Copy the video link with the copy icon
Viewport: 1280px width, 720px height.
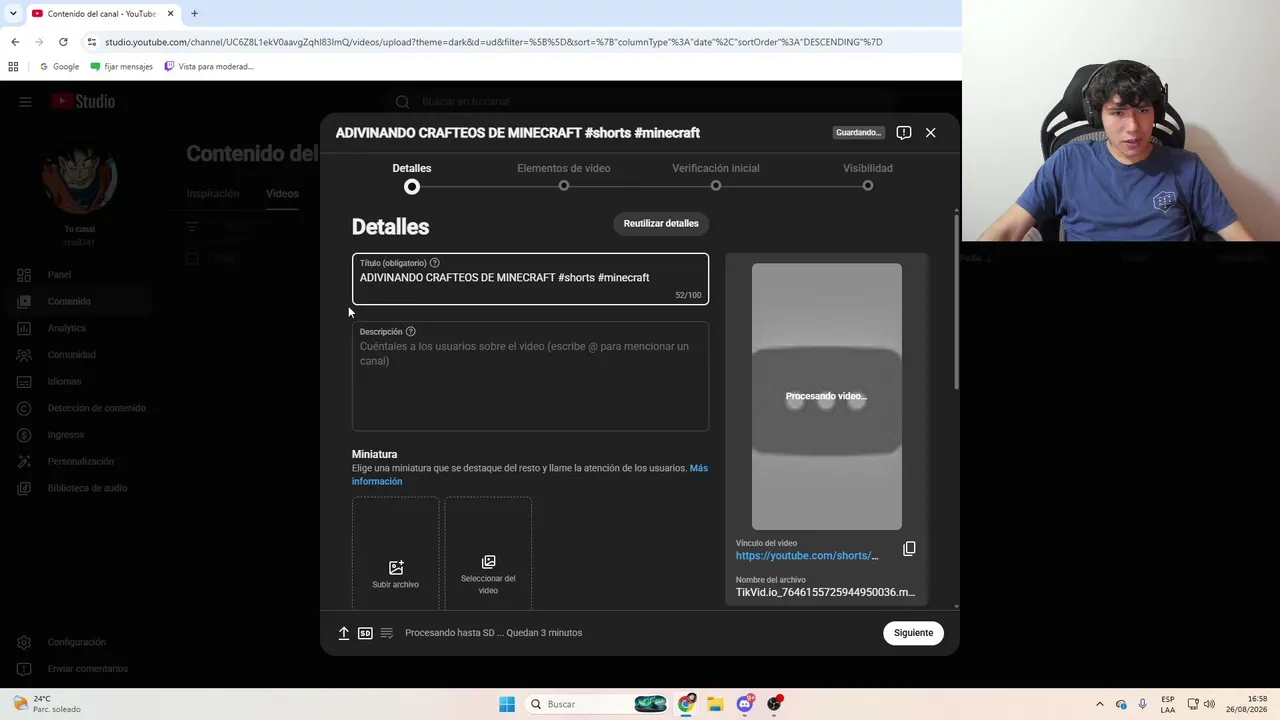909,549
